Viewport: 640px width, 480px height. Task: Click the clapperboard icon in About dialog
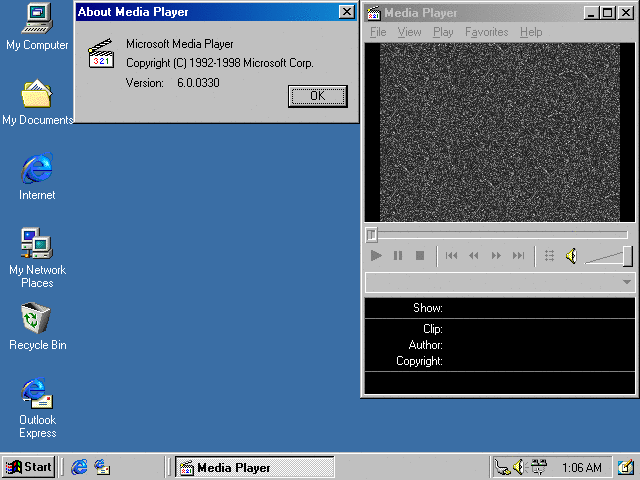[x=100, y=53]
